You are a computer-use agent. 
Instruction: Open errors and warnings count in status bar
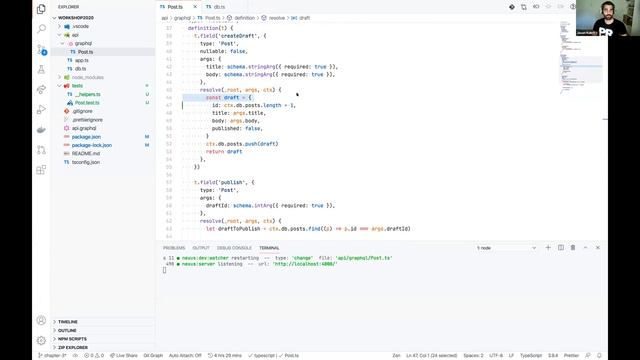94,356
